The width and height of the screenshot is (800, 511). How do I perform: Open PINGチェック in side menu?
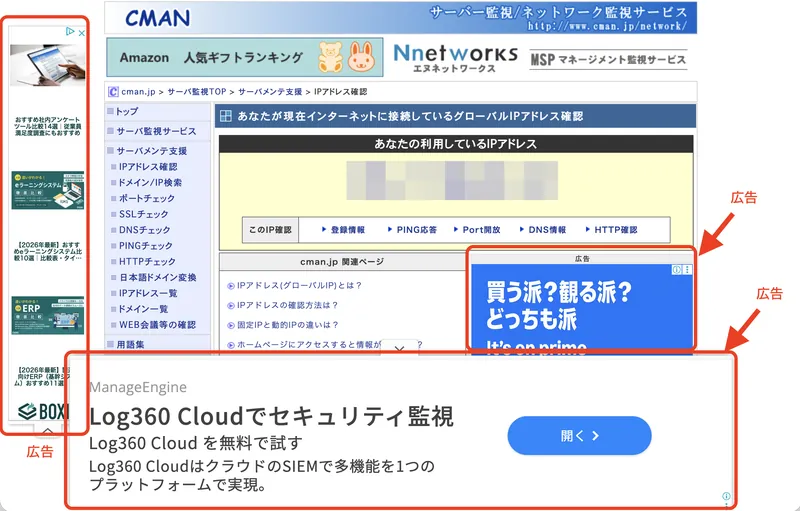[x=145, y=246]
